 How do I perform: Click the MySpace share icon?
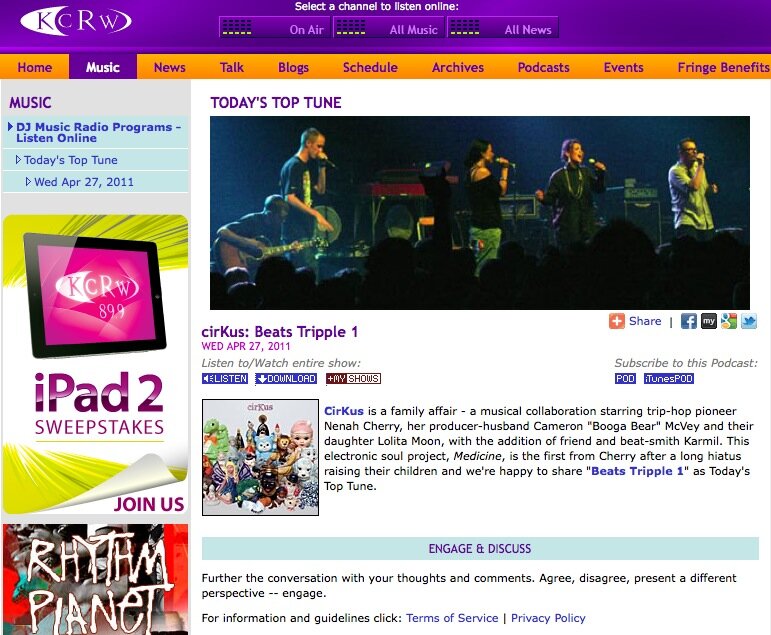pyautogui.click(x=708, y=321)
